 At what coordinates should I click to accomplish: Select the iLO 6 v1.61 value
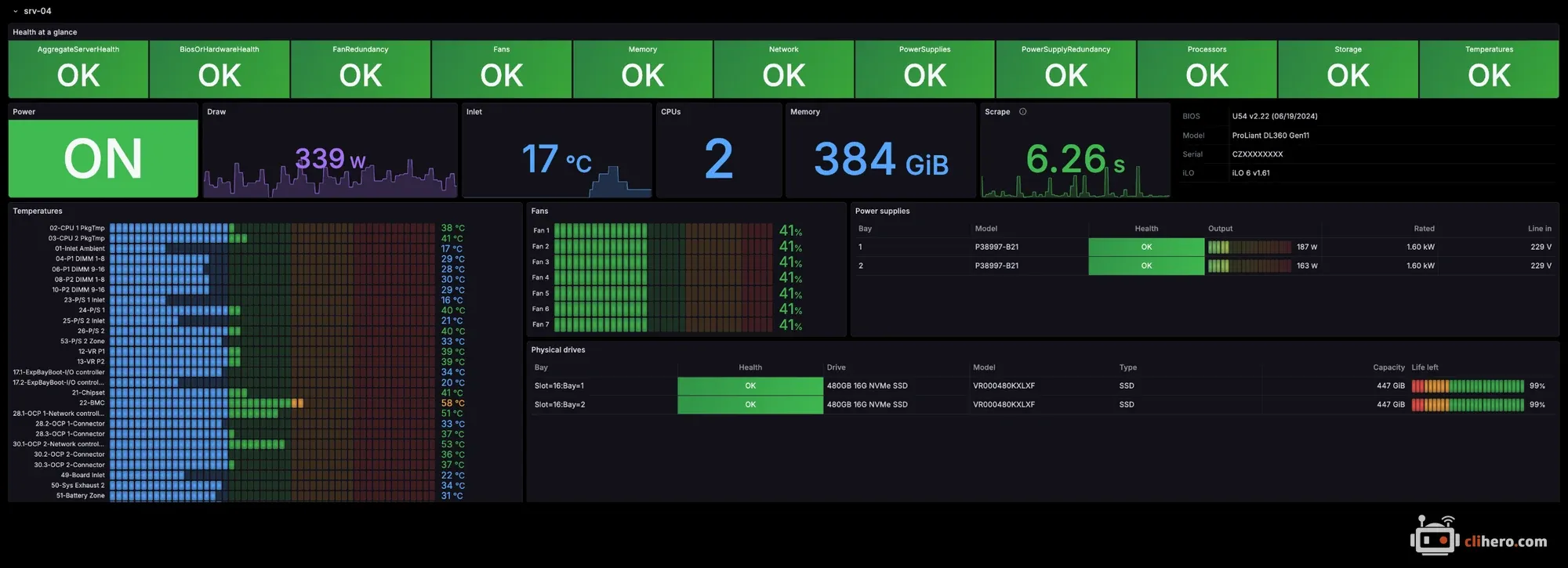pyautogui.click(x=1251, y=173)
